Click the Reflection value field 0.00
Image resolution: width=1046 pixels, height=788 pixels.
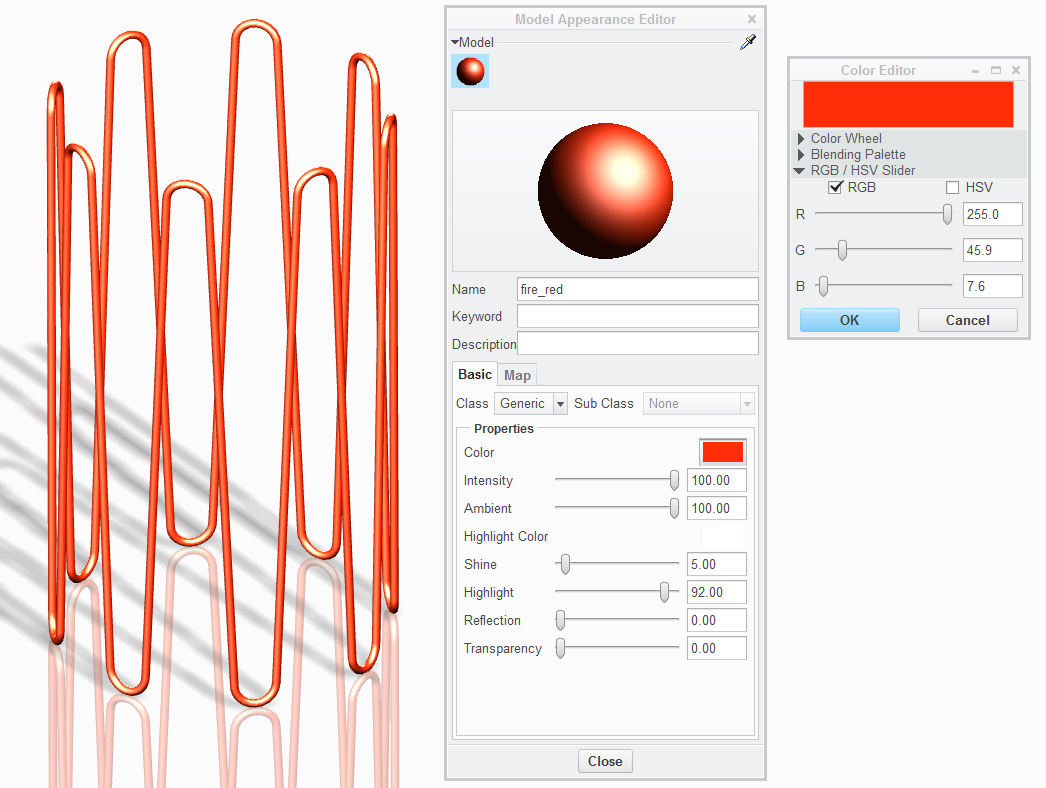[x=716, y=621]
